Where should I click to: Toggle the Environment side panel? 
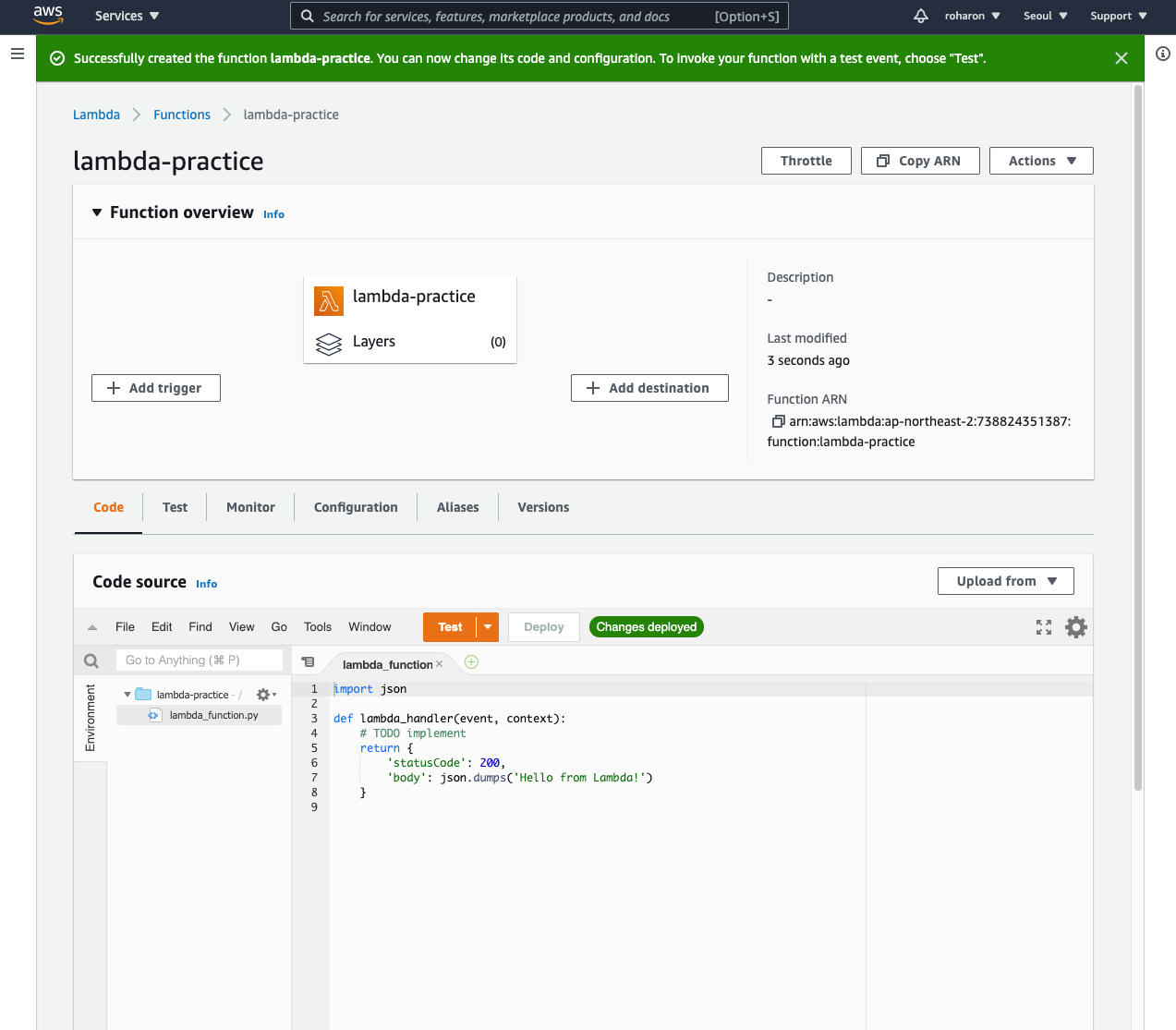[91, 718]
